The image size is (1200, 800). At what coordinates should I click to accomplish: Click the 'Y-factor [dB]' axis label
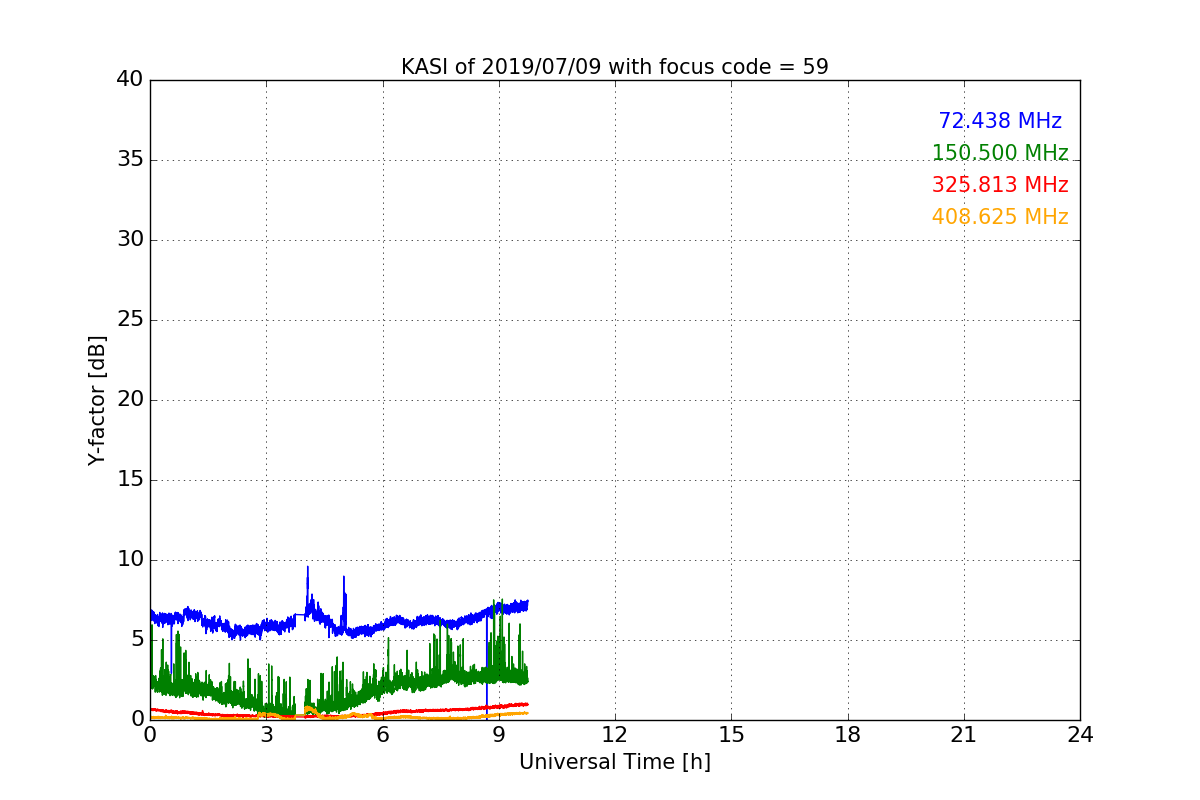[x=97, y=400]
